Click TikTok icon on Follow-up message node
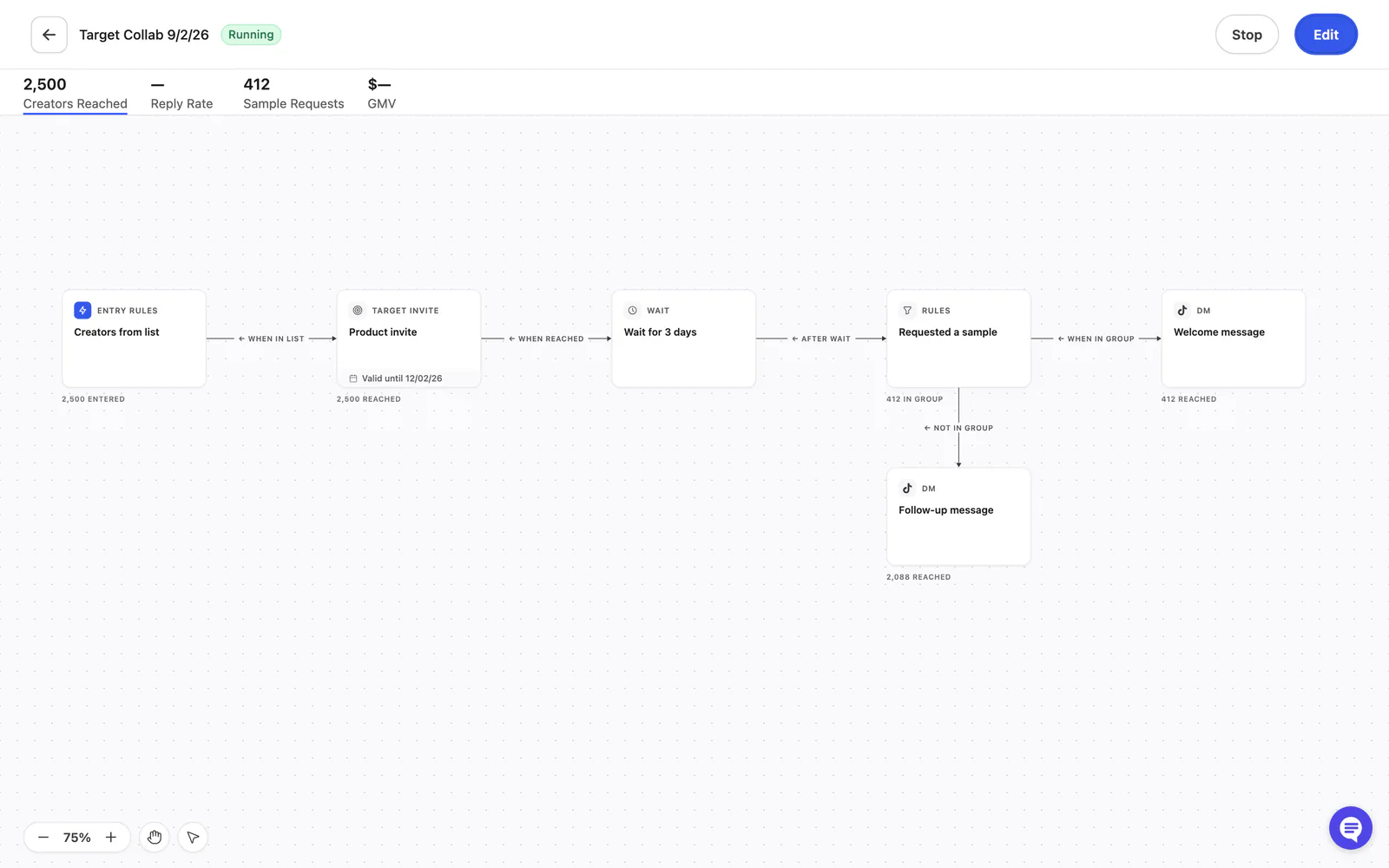The height and width of the screenshot is (868, 1389). (907, 488)
